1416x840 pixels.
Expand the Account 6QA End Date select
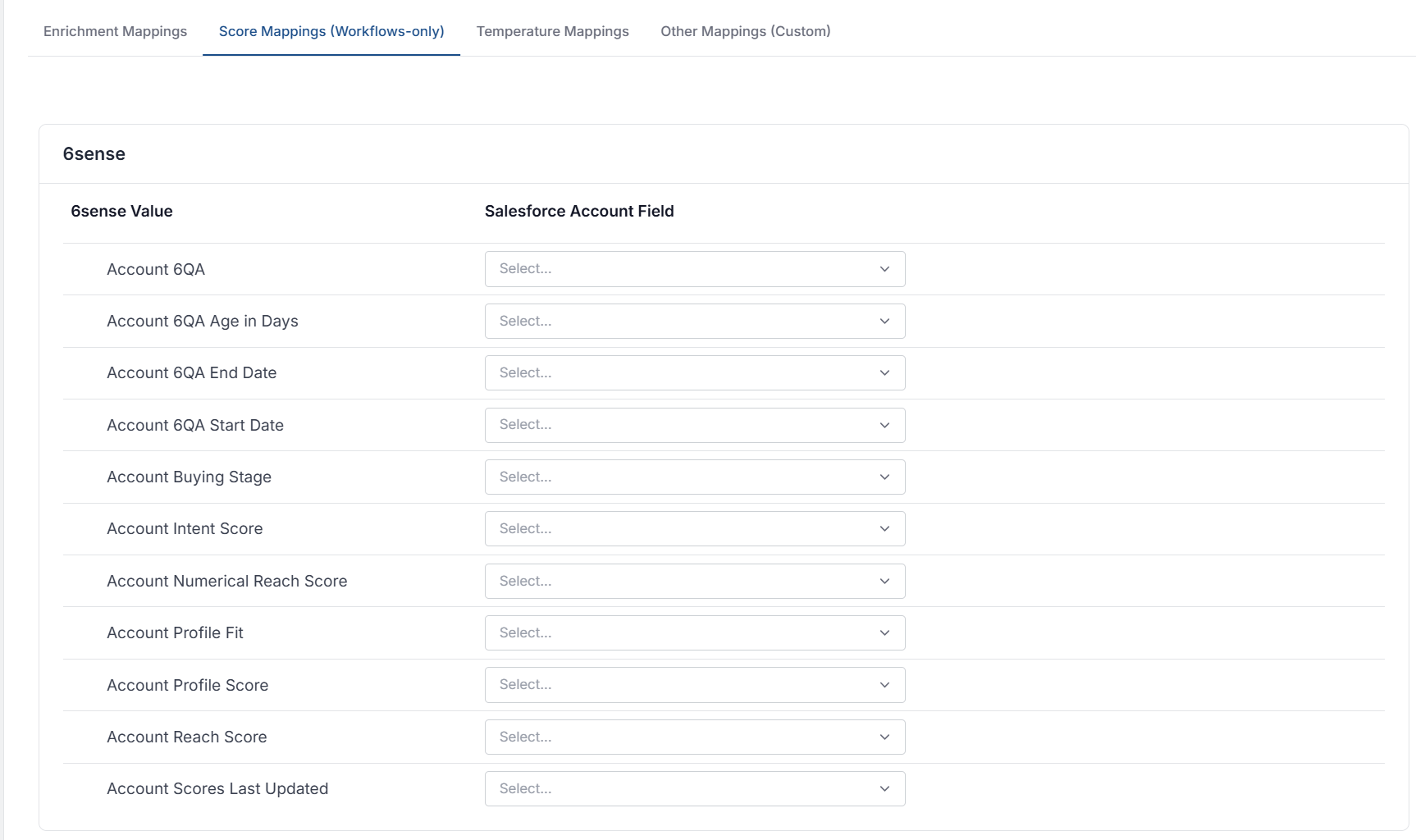click(695, 373)
